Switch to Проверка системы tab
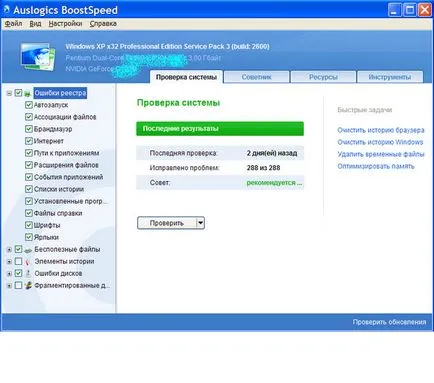 (x=186, y=77)
